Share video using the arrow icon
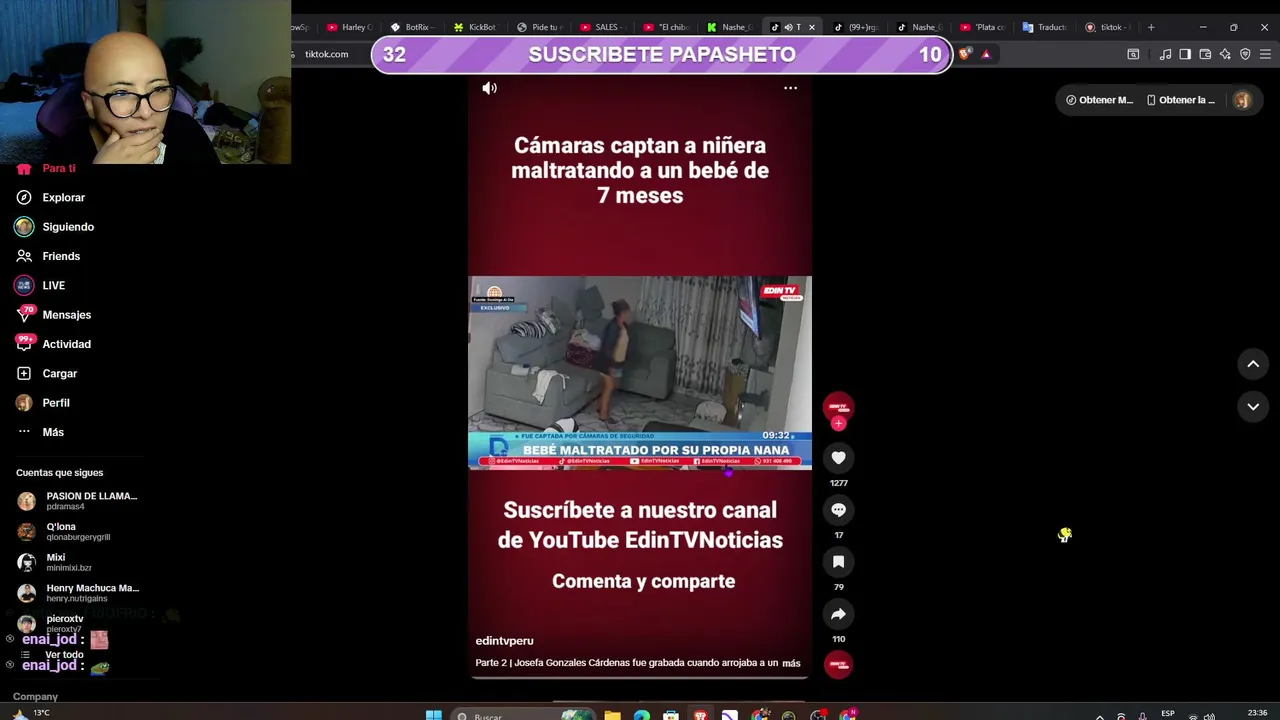This screenshot has height=720, width=1280. (x=838, y=614)
